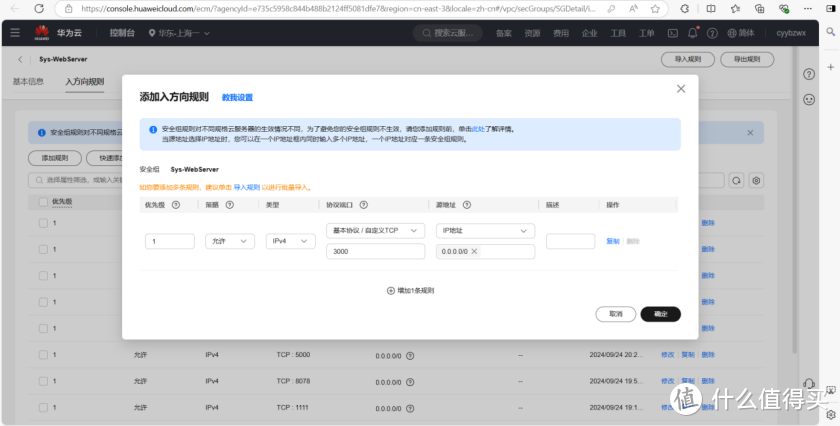
Task: Go back from Sys-WebServer detail page
Action: 20,59
